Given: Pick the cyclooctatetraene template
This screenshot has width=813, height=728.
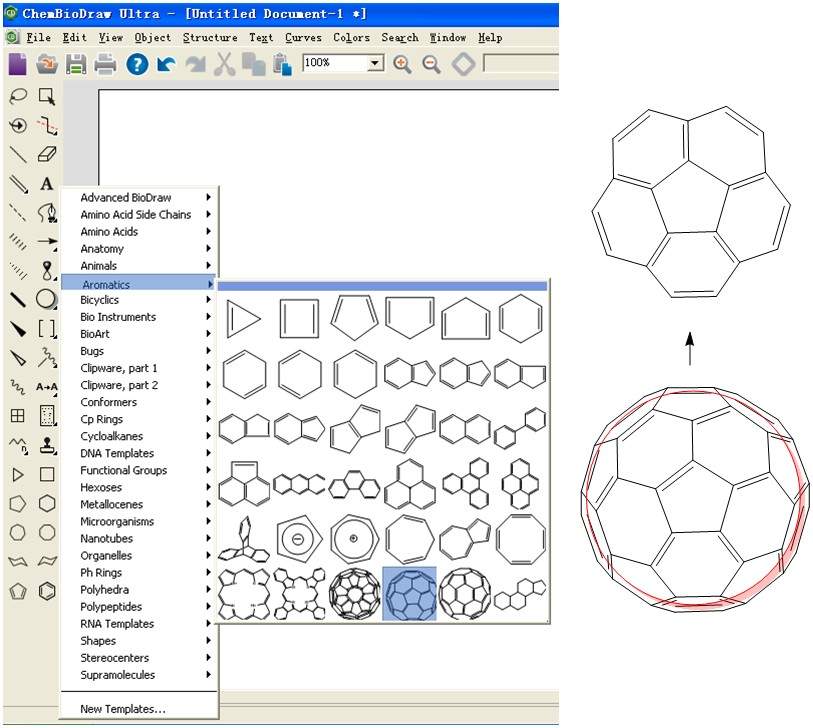Looking at the screenshot, I should [x=521, y=539].
